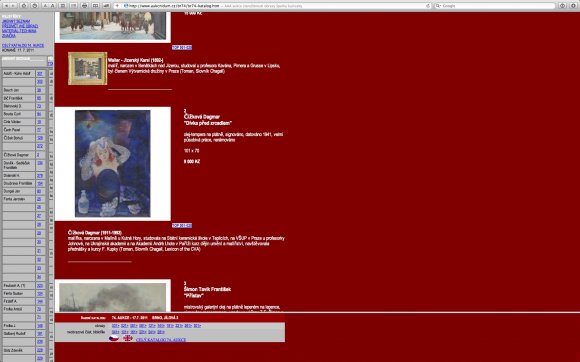Viewport: 580px width, 362px height.
Task: Open the JMENNÝ SEZNAM sidebar link
Action: (16, 21)
